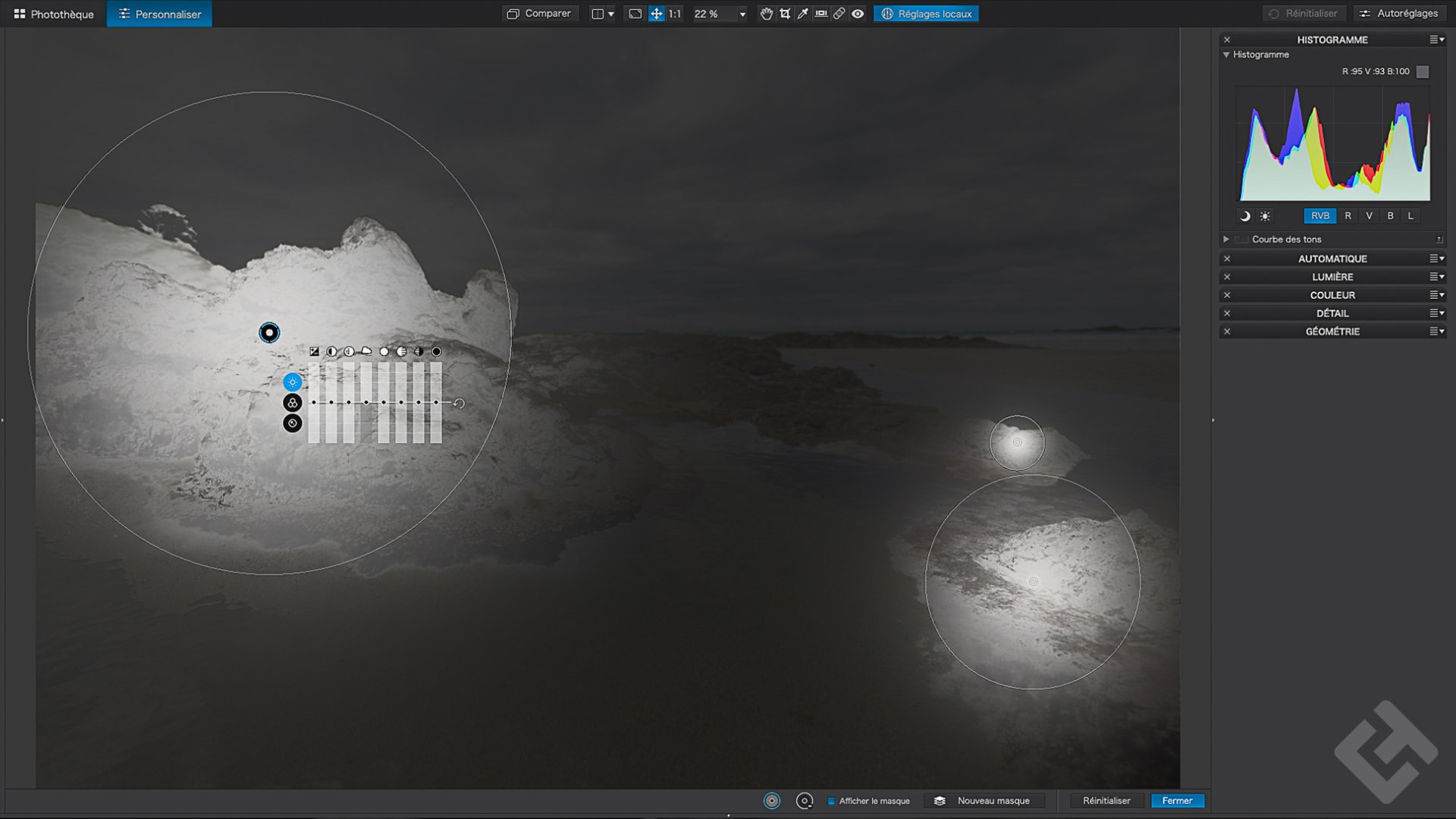The image size is (1456, 819).
Task: Click the Shadows half-dark circle icon
Action: [419, 351]
